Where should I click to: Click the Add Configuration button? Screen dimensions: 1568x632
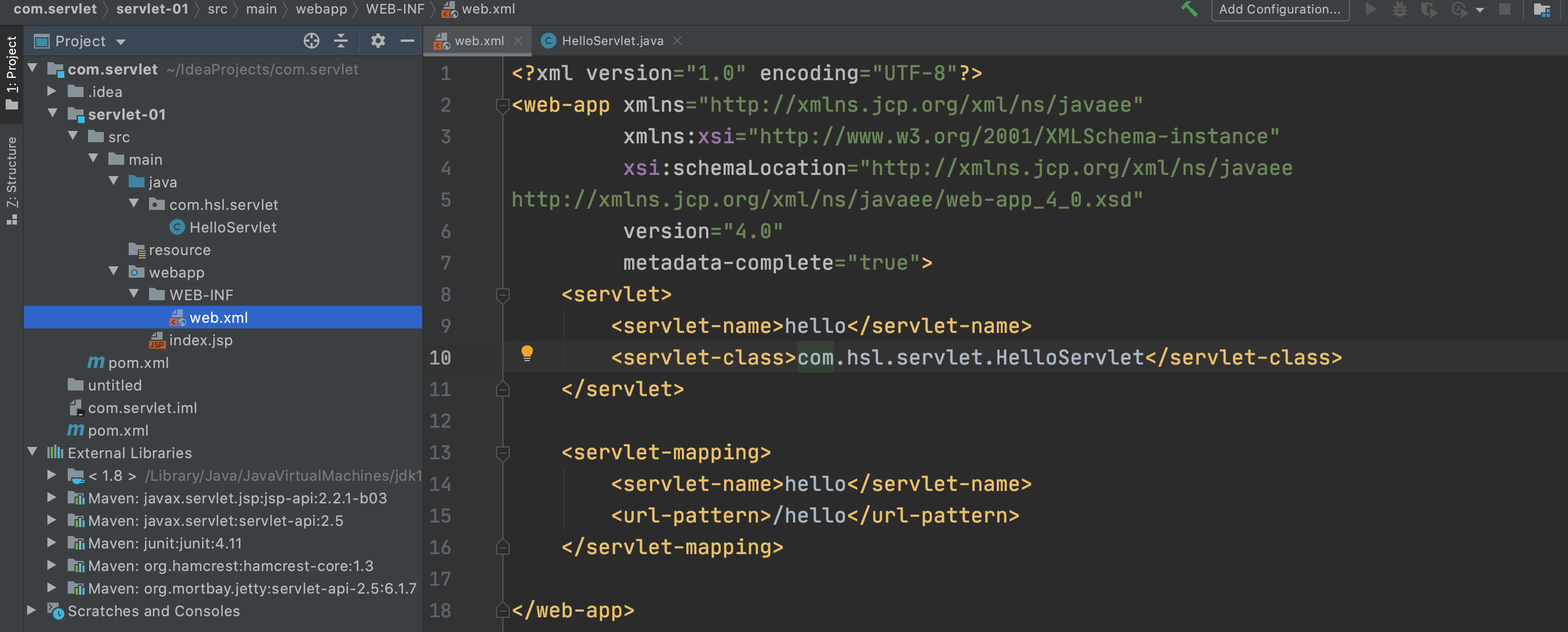pos(1280,9)
